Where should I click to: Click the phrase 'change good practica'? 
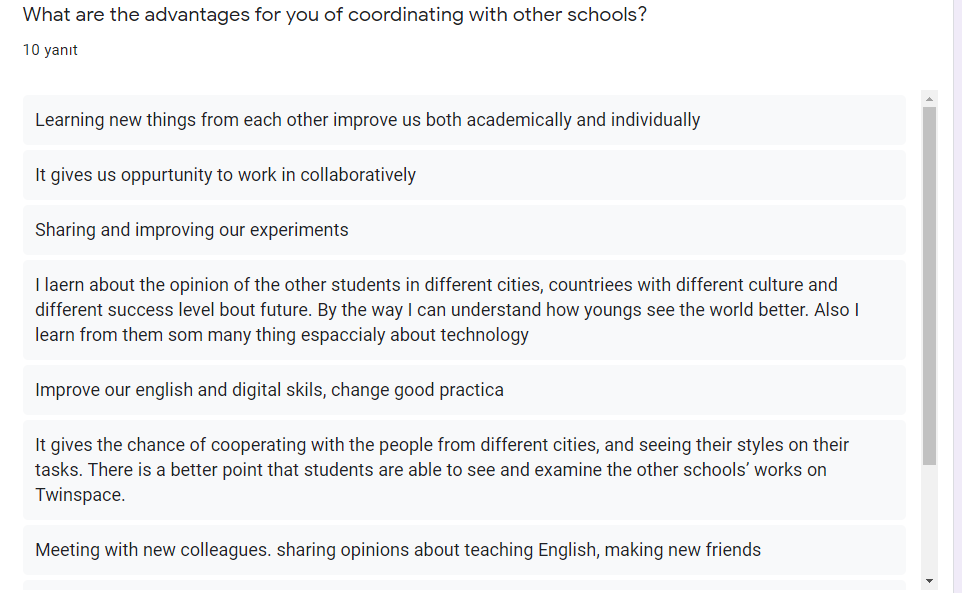point(417,390)
